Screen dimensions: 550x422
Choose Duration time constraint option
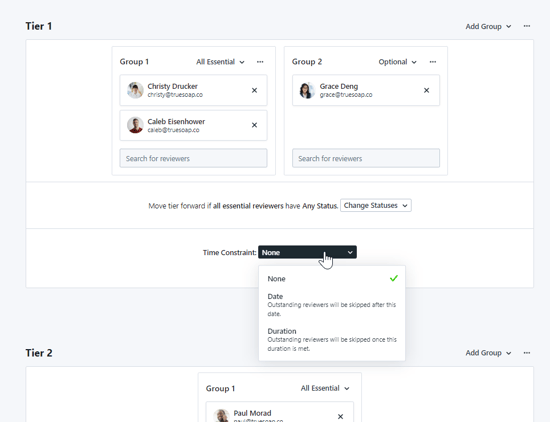pos(332,340)
